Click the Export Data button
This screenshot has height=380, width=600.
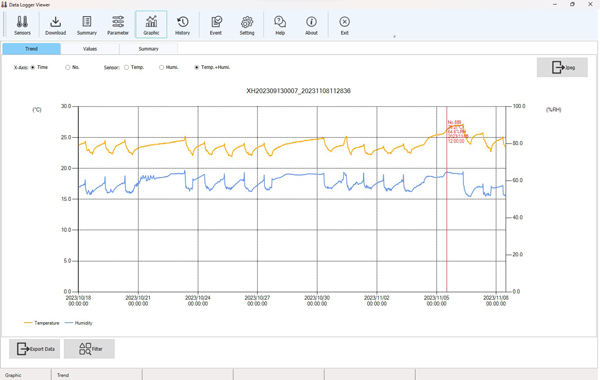point(35,349)
